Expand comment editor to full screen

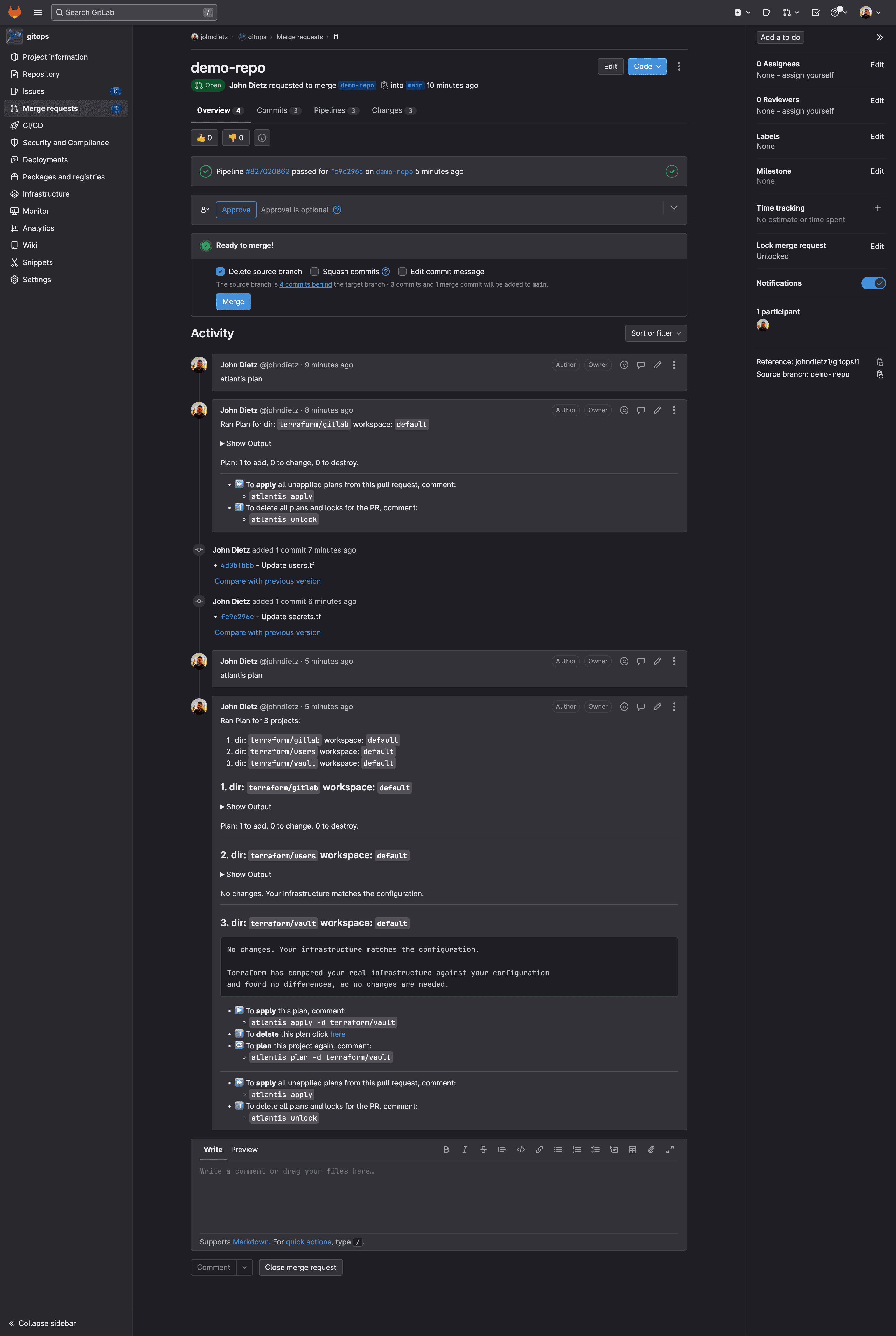670,1150
